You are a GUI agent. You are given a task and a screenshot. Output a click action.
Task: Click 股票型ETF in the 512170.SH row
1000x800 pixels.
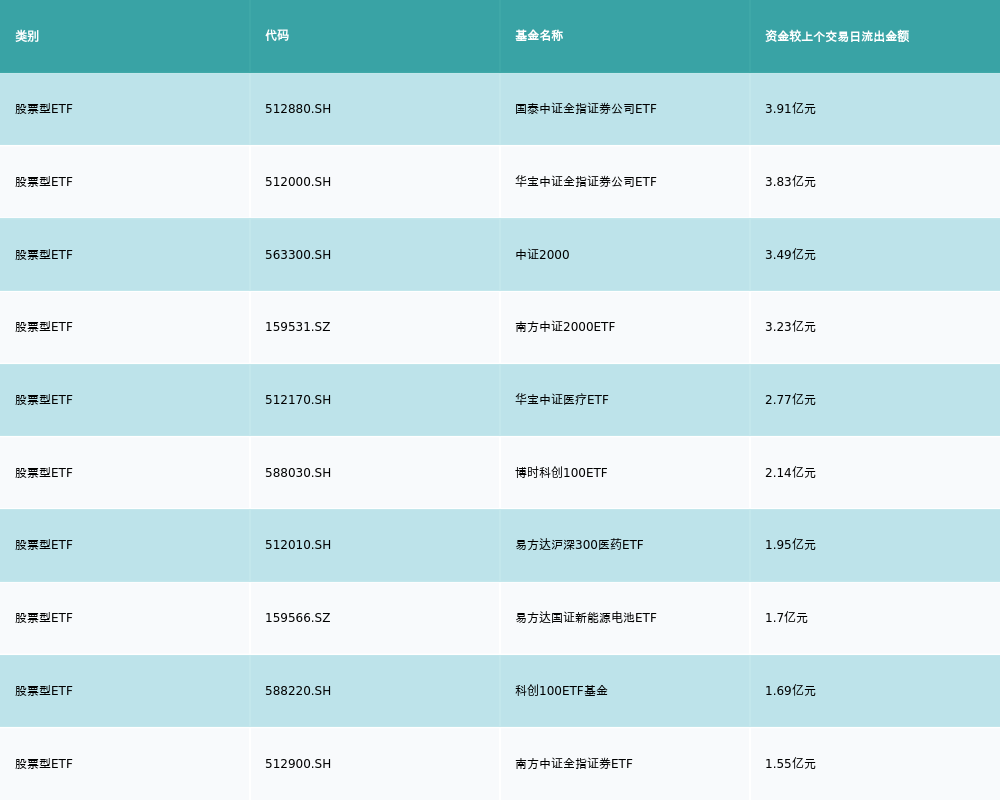pos(44,400)
